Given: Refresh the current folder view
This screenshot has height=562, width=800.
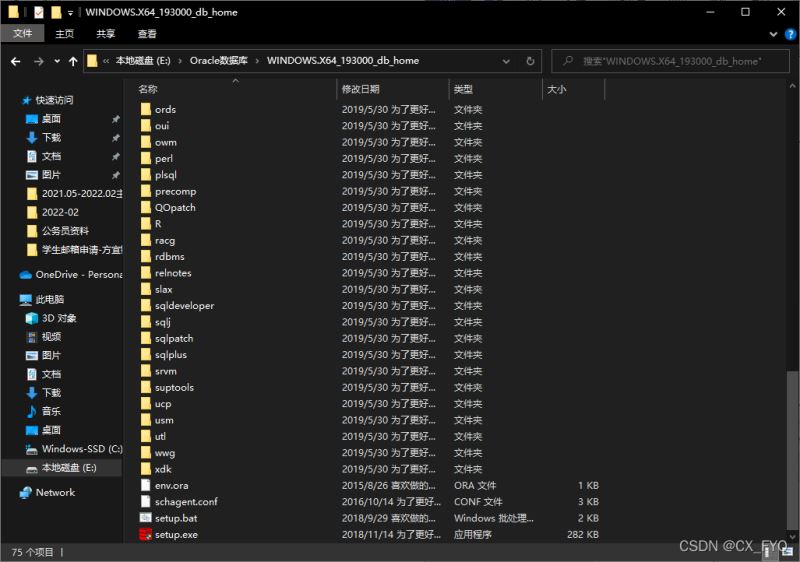Looking at the screenshot, I should tap(530, 61).
